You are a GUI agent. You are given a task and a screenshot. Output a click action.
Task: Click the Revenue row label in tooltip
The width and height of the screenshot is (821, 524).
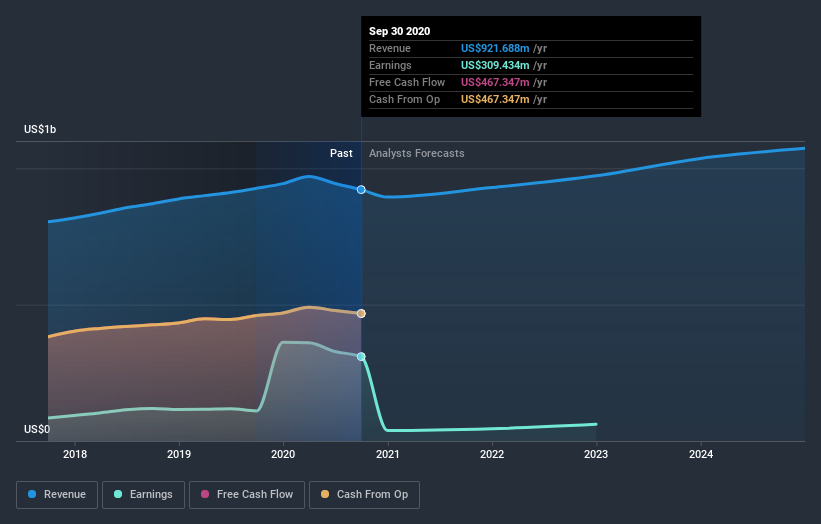click(390, 48)
